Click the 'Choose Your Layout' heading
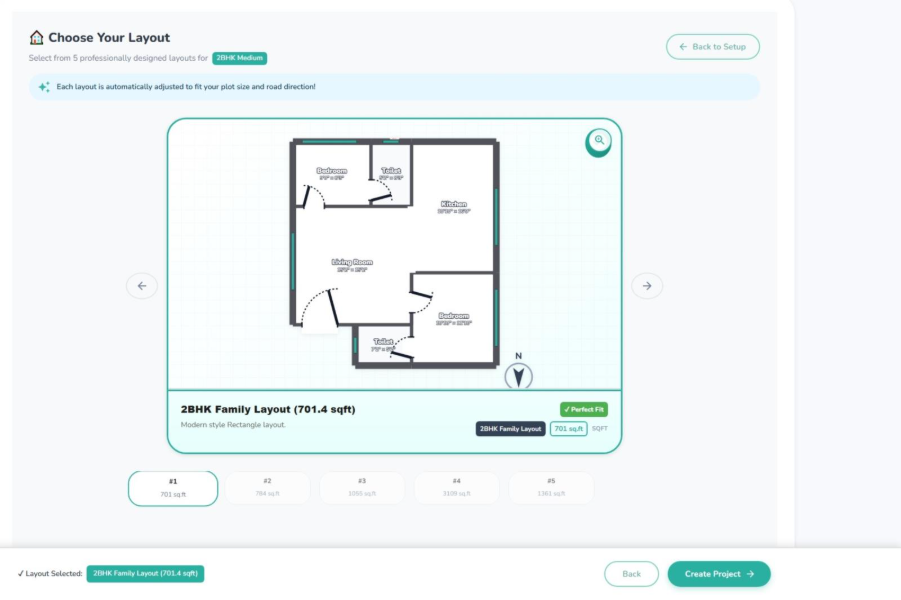The height and width of the screenshot is (600, 901). point(109,37)
